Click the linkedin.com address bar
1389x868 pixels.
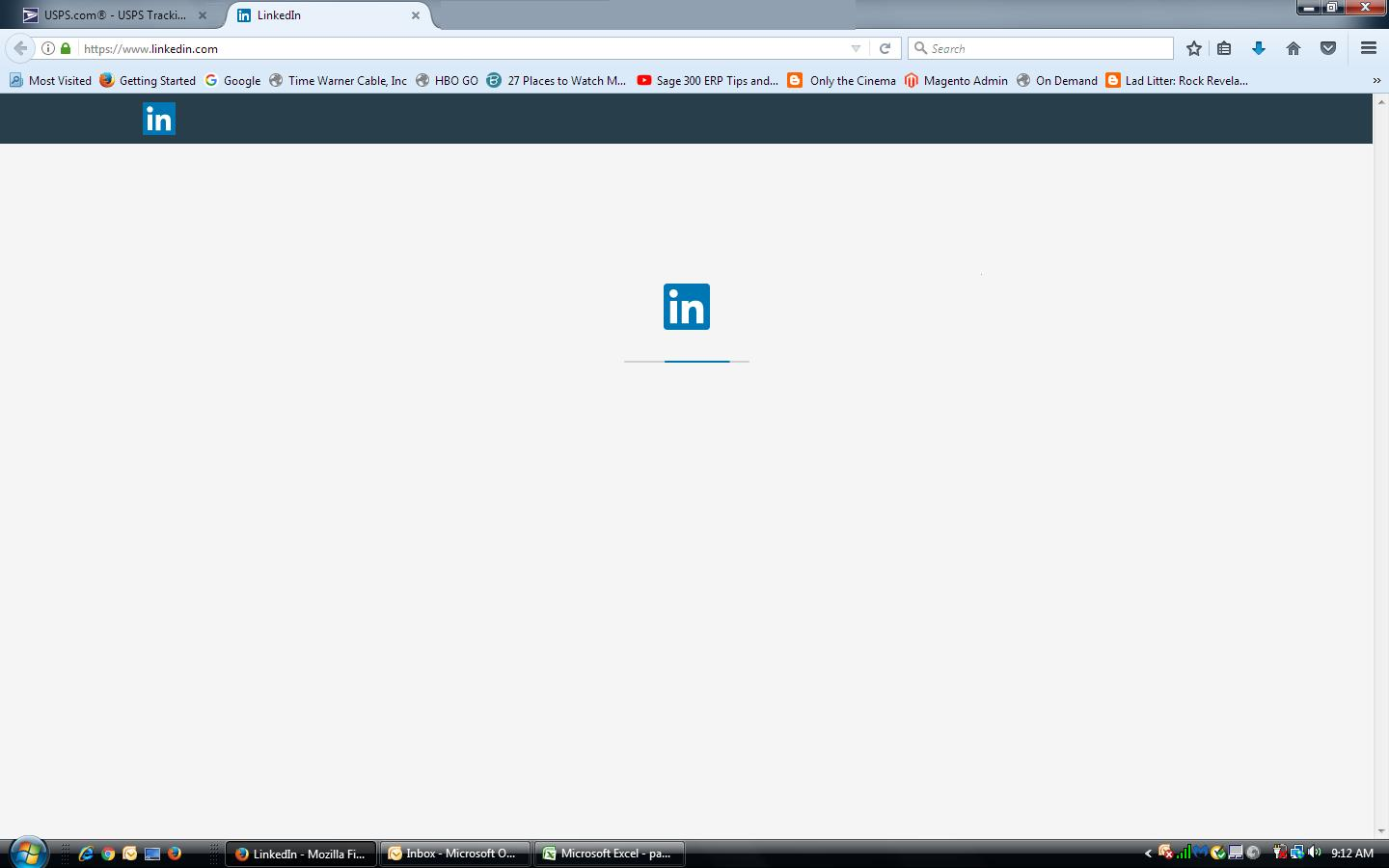(463, 48)
